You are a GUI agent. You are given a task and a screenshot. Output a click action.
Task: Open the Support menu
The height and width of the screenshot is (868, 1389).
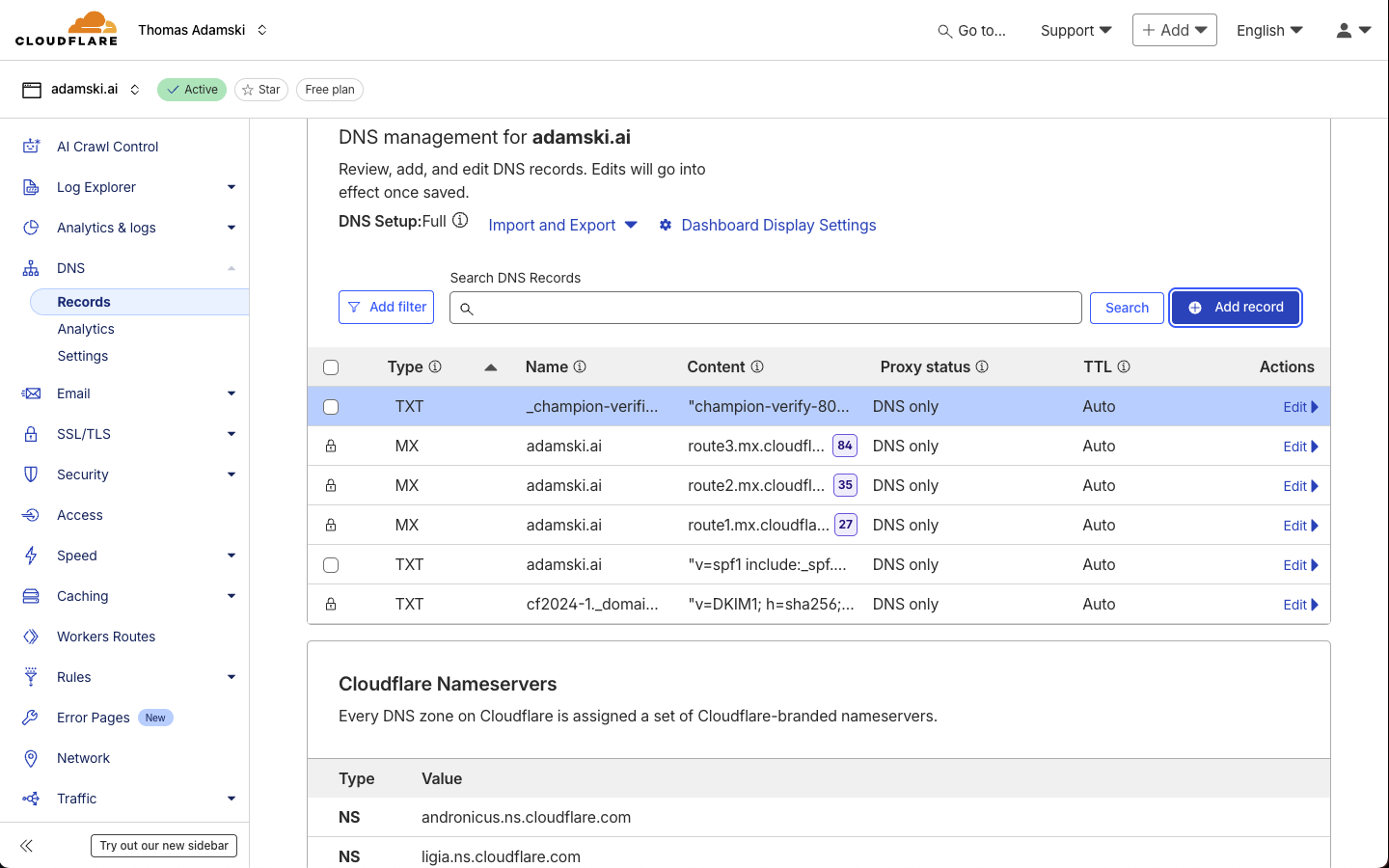point(1075,30)
